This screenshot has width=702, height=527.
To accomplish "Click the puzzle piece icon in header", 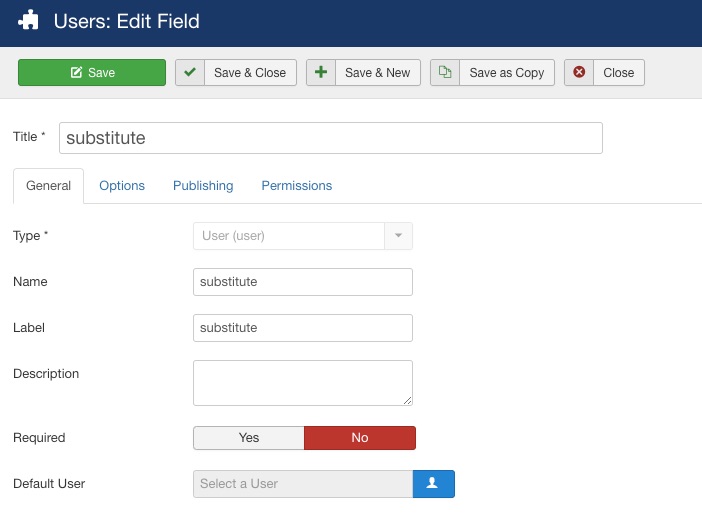I will pos(29,21).
